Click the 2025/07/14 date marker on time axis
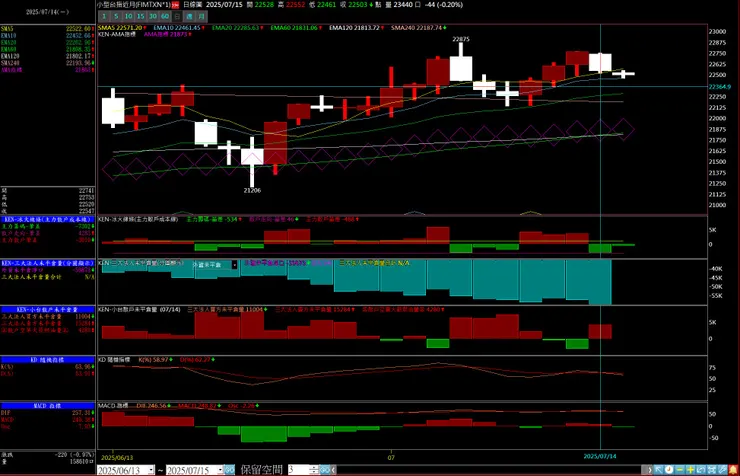The width and height of the screenshot is (740, 476). click(x=600, y=457)
